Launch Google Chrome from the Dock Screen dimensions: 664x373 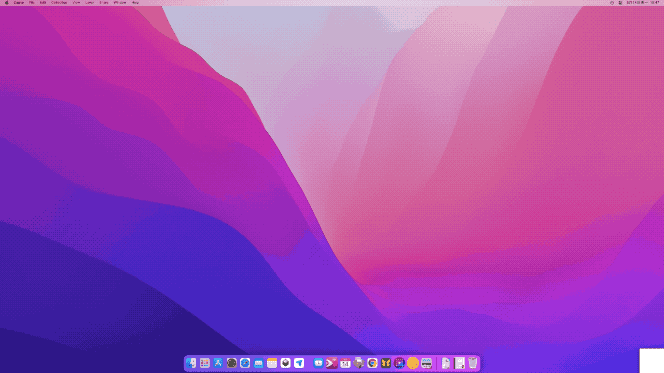coord(372,363)
